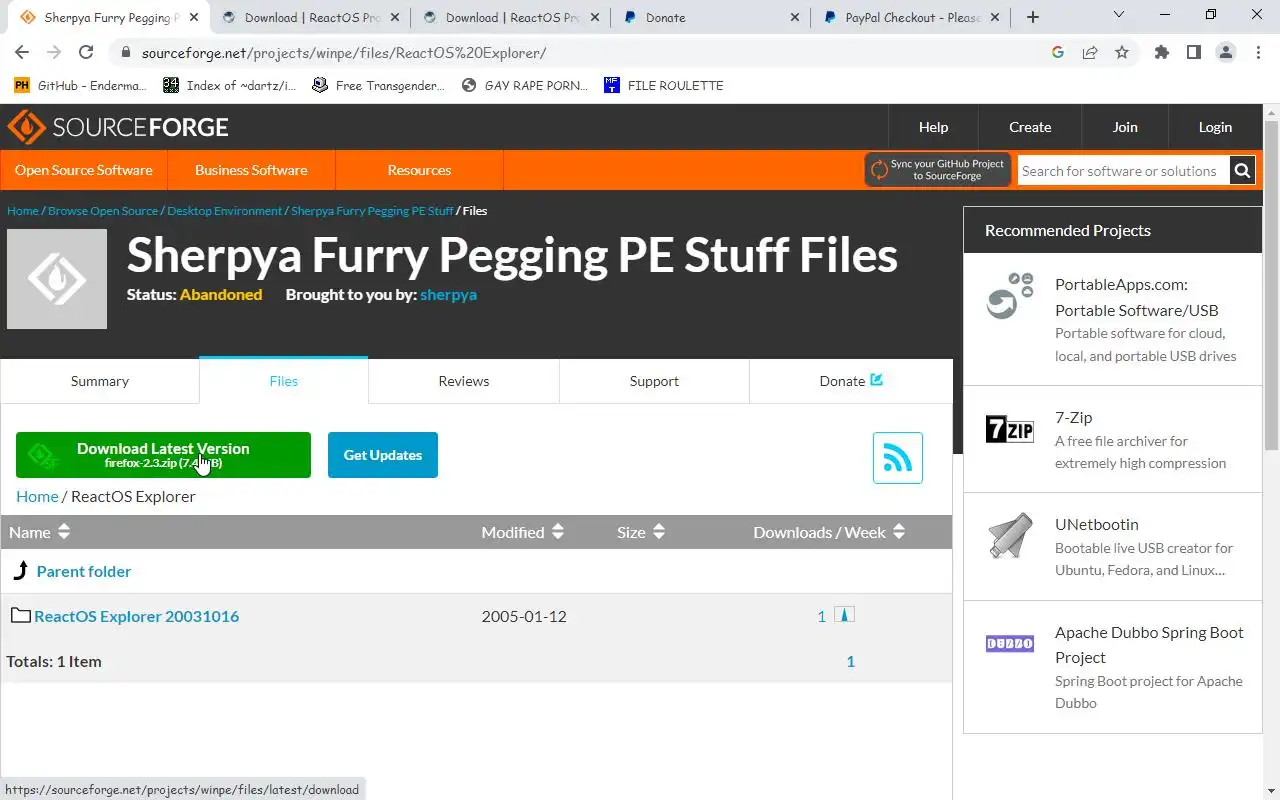Image resolution: width=1280 pixels, height=800 pixels.
Task: Click the SourceForge logo
Action: 118,127
